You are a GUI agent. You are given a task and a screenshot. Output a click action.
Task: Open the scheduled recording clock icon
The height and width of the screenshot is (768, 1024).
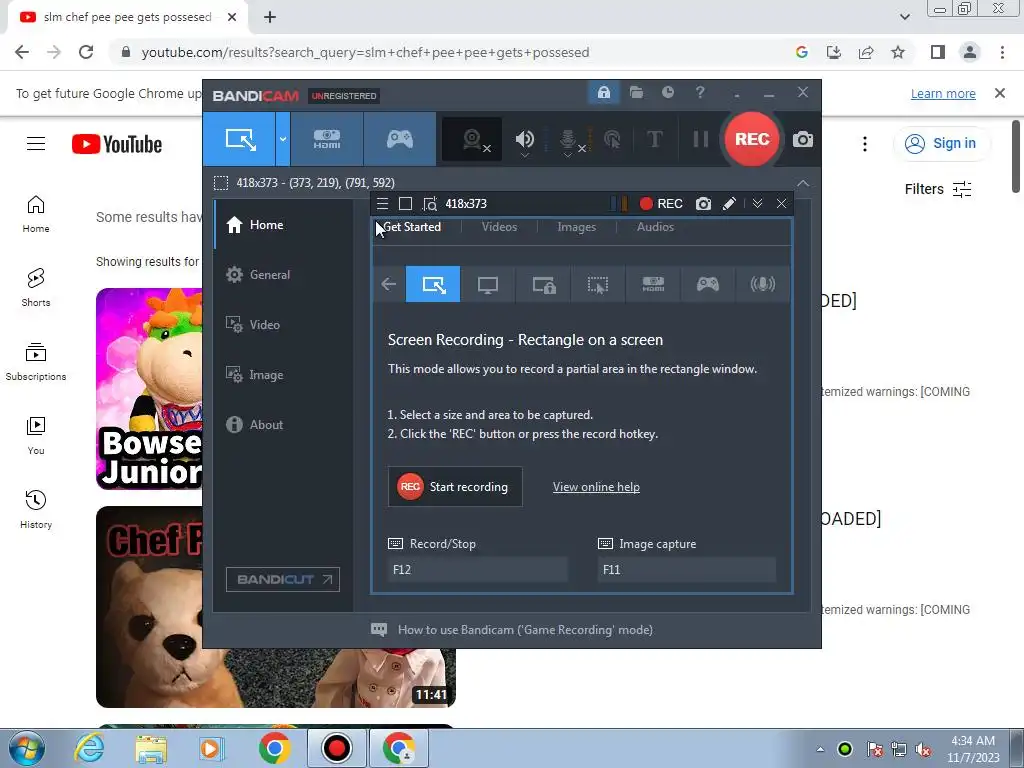click(x=667, y=93)
